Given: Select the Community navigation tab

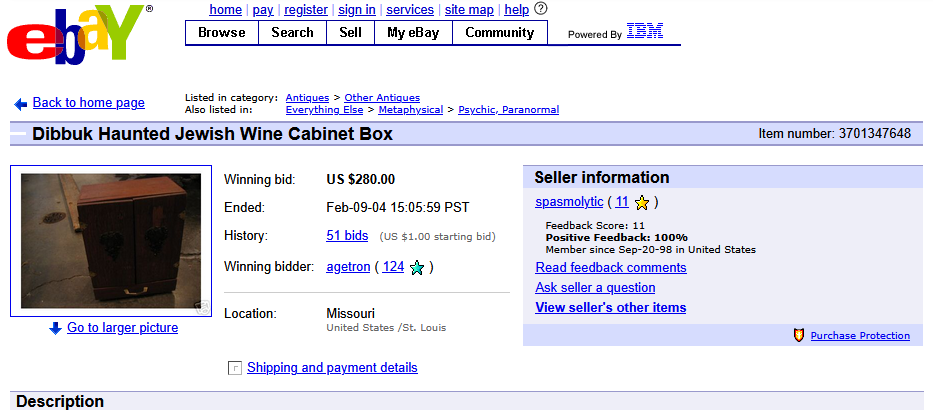Looking at the screenshot, I should tap(500, 33).
